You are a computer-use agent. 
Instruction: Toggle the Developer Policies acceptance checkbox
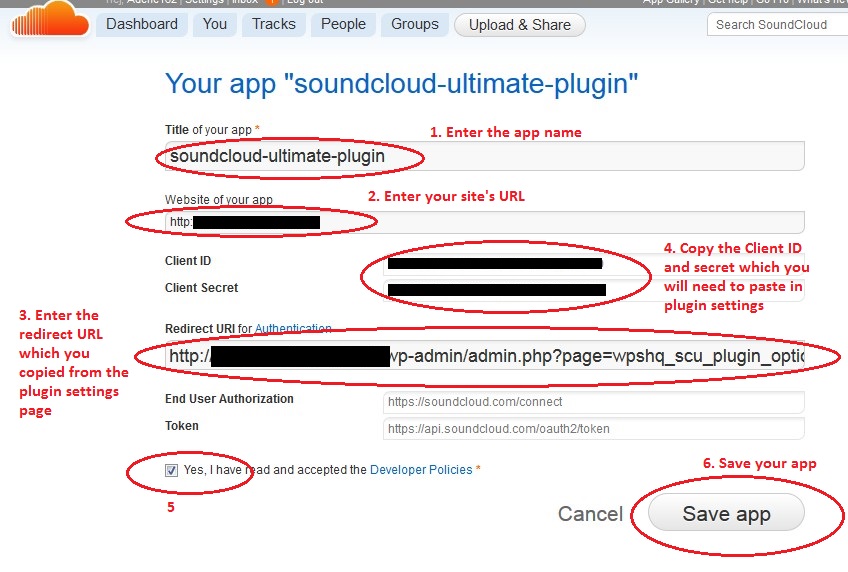pos(171,470)
